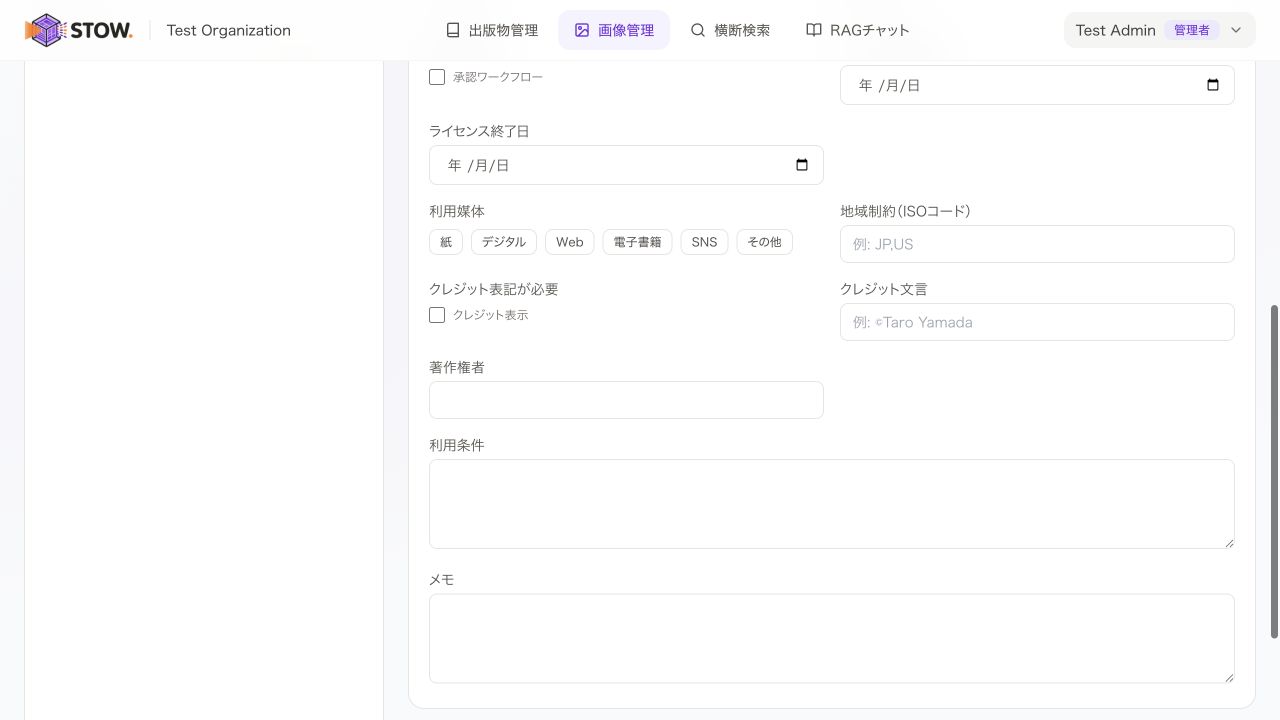Click the Test Admin user name
Image resolution: width=1280 pixels, height=720 pixels.
pyautogui.click(x=1116, y=30)
